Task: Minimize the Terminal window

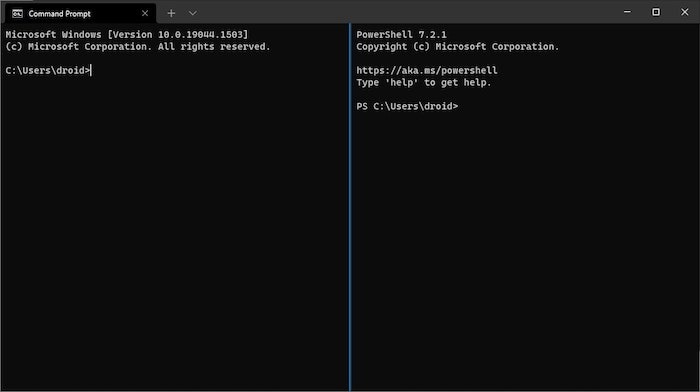Action: [x=627, y=12]
